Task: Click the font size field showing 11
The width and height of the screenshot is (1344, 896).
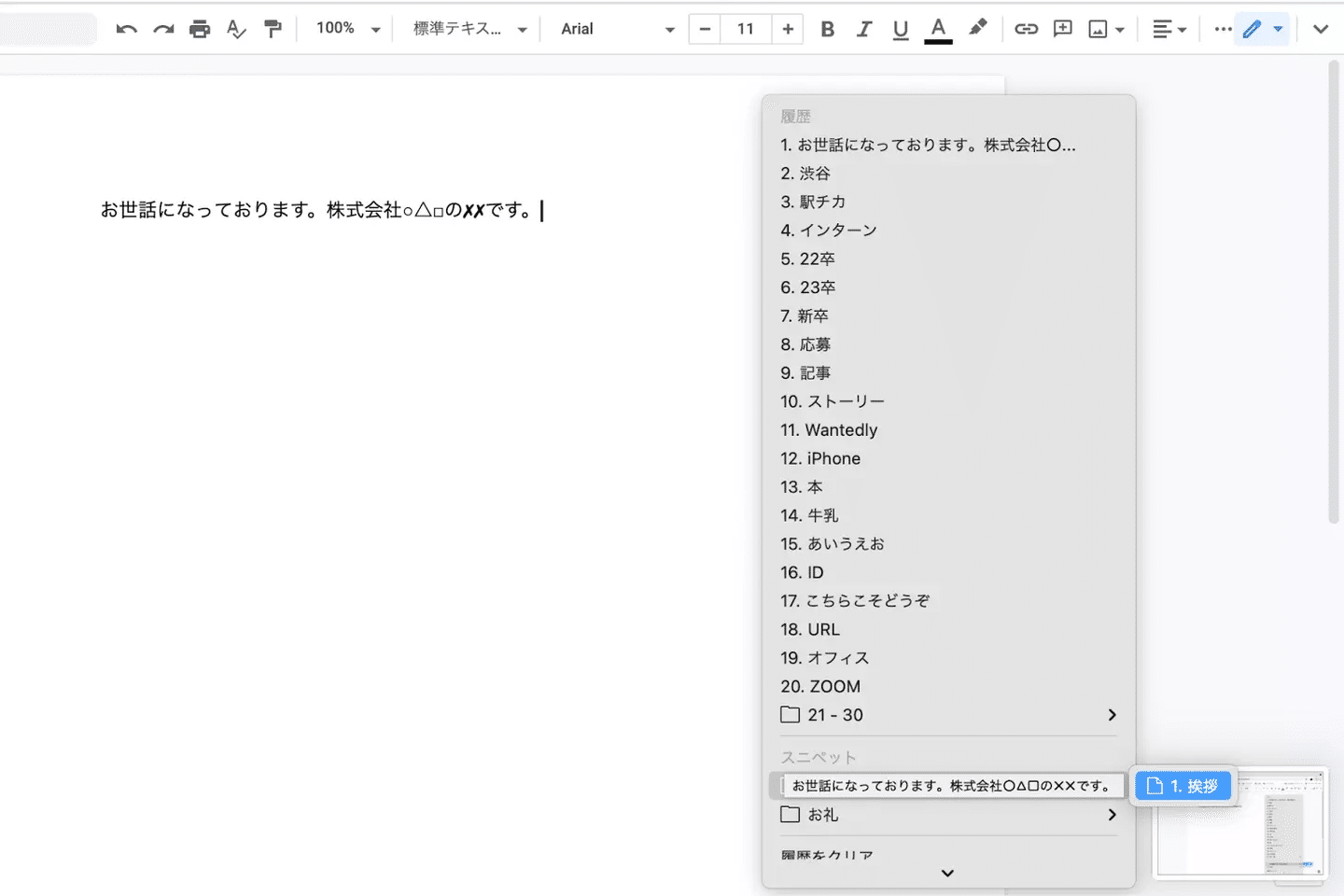Action: point(746,29)
